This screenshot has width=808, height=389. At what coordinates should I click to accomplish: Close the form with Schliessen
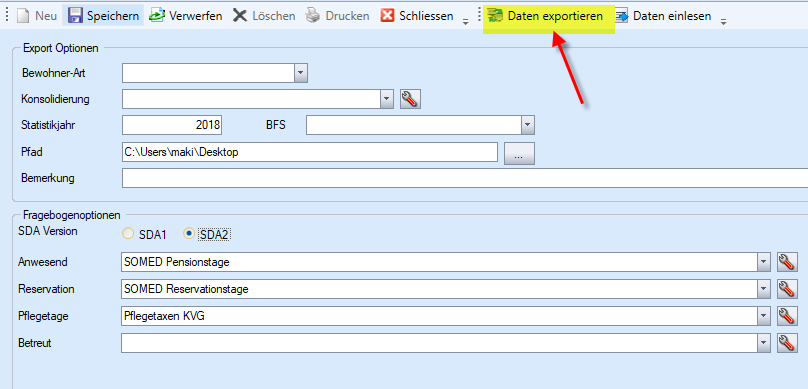416,16
